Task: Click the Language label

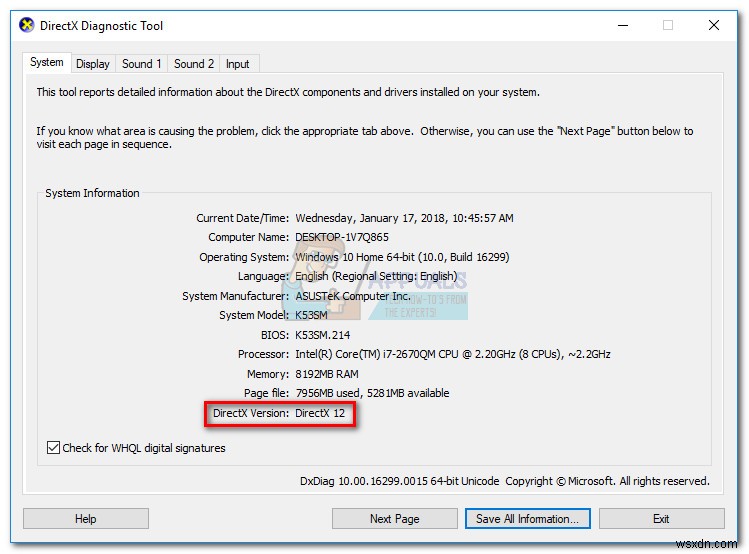Action: (264, 277)
